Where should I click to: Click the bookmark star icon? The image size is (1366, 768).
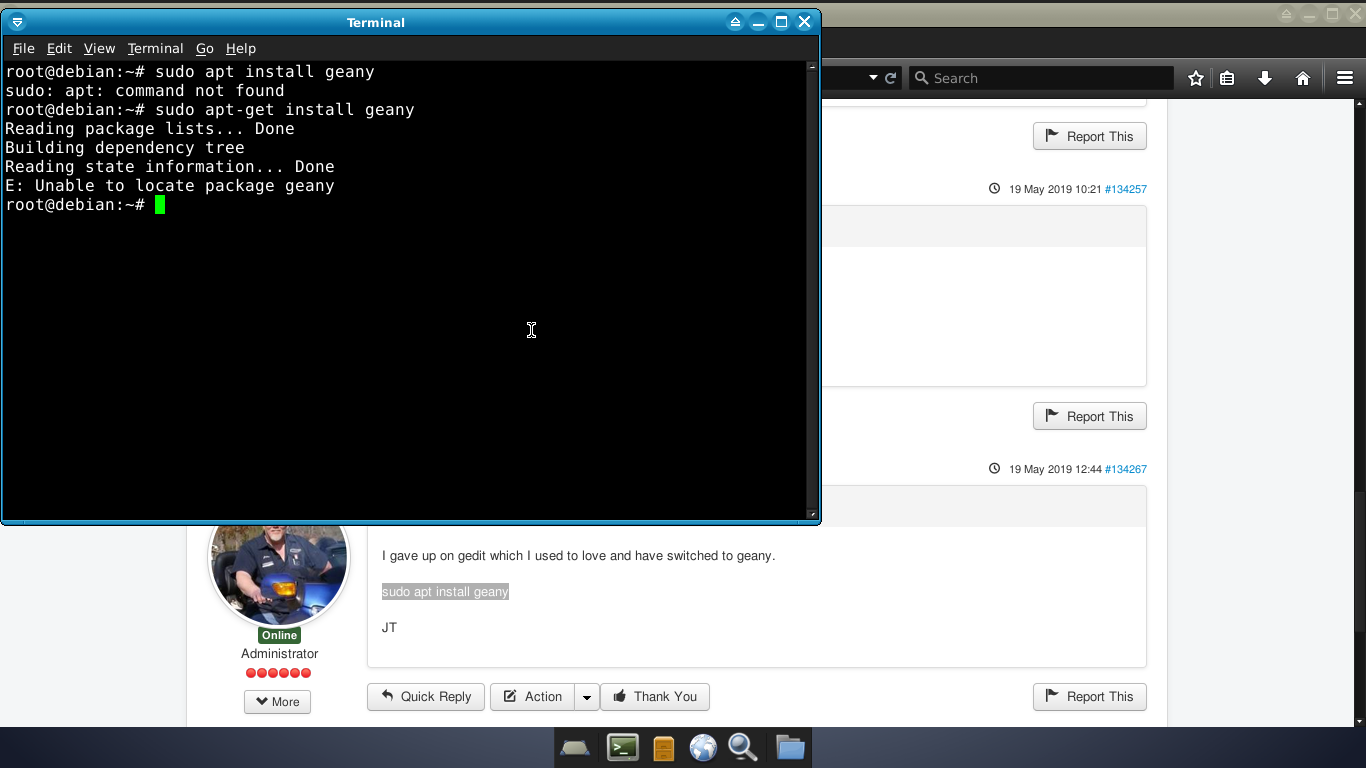pos(1195,78)
